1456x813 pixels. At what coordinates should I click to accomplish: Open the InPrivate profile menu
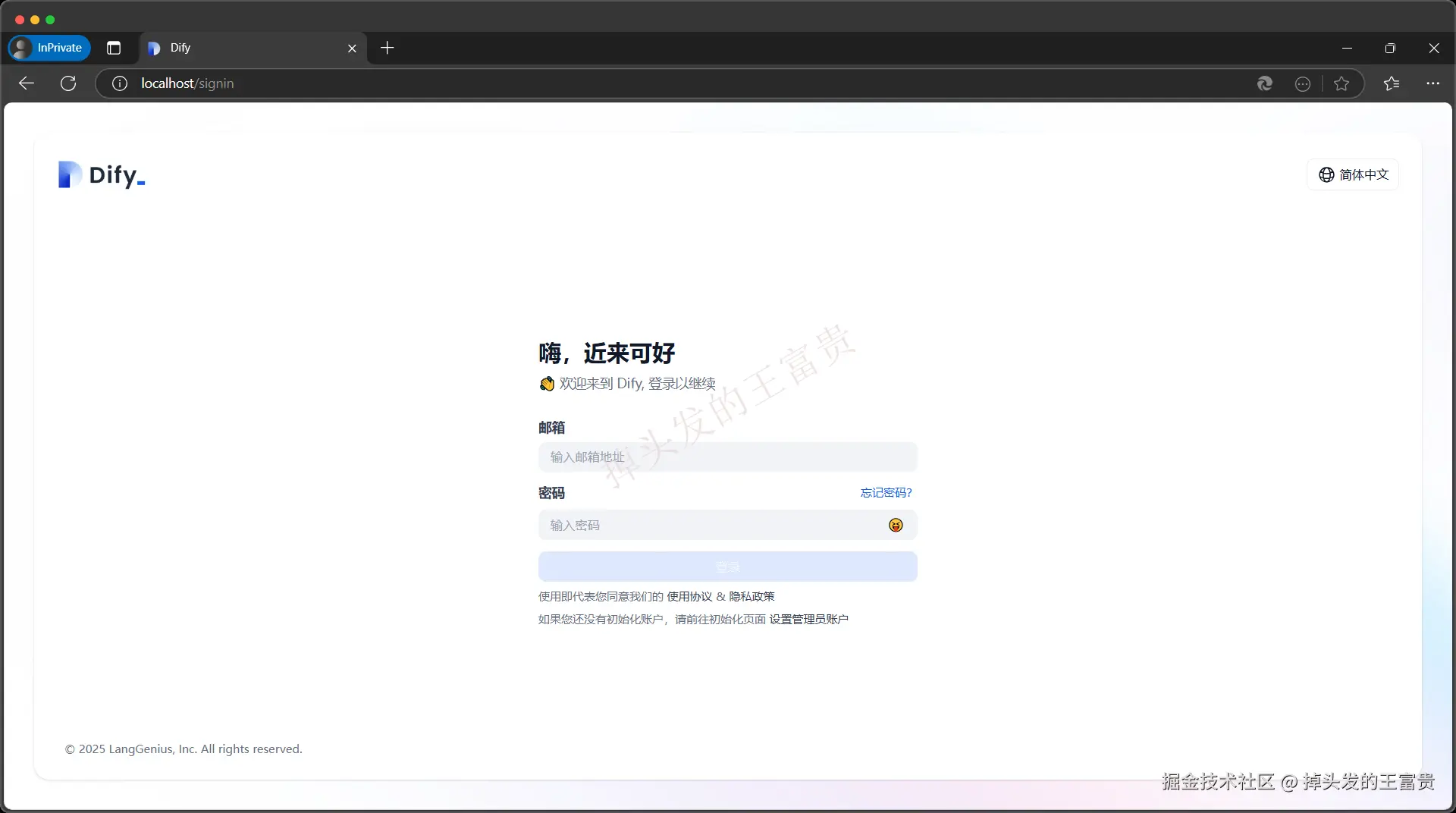49,48
